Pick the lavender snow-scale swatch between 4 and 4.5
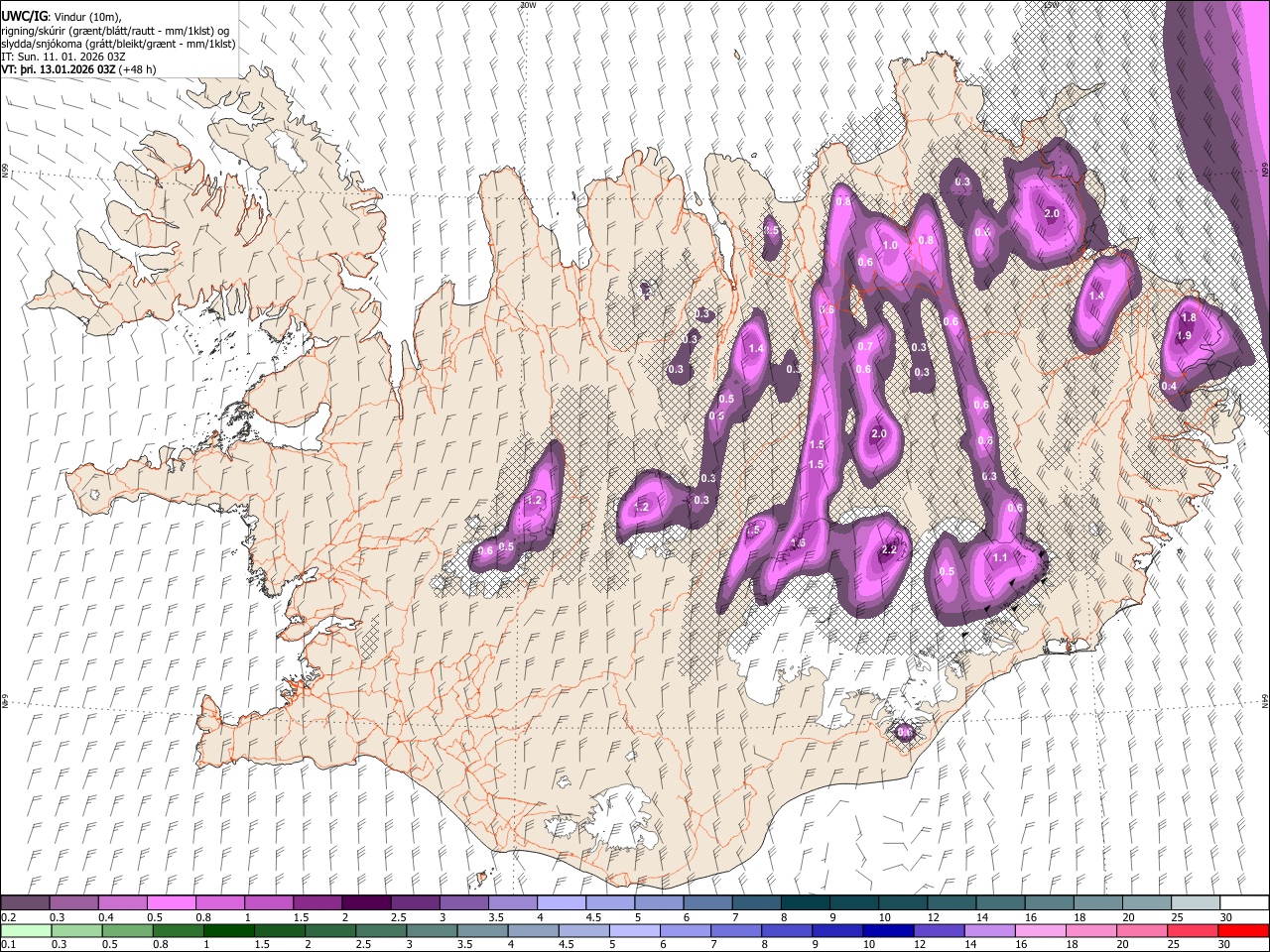This screenshot has height=952, width=1270. click(561, 903)
